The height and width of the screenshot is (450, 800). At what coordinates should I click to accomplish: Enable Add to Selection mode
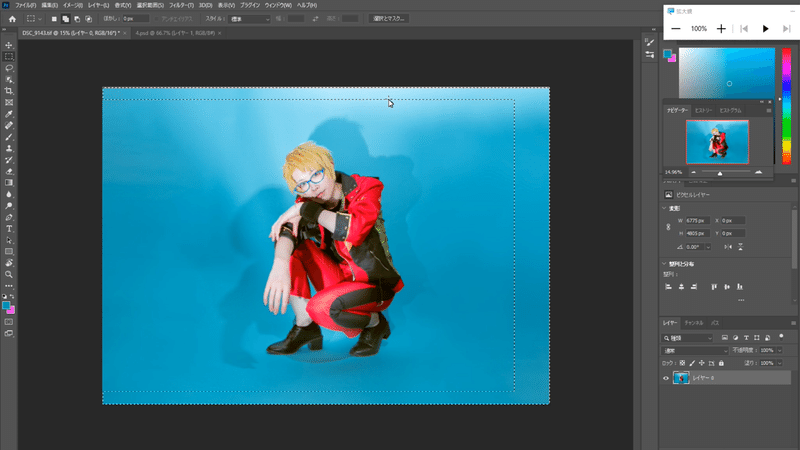coord(65,19)
